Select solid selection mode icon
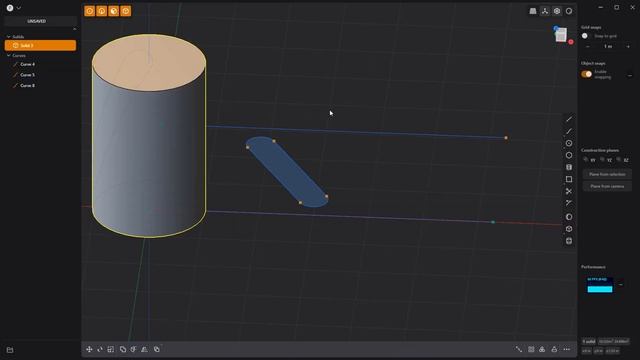The width and height of the screenshot is (640, 360). [x=126, y=11]
